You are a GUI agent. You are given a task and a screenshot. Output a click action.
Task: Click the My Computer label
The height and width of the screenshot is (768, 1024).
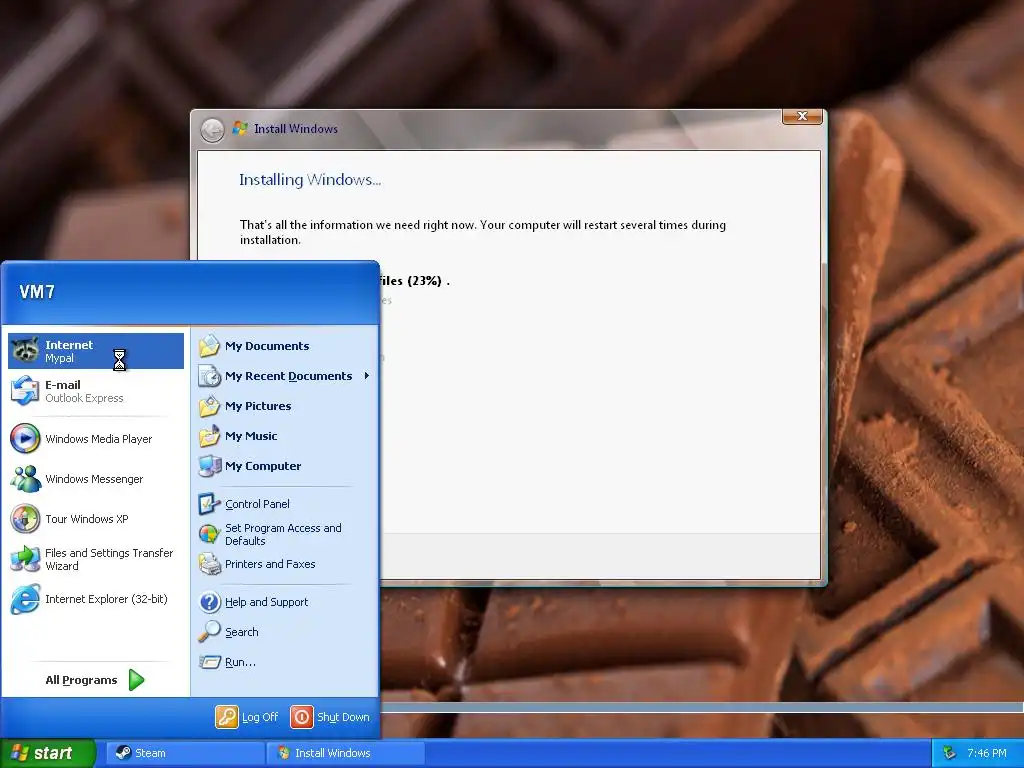click(x=263, y=466)
